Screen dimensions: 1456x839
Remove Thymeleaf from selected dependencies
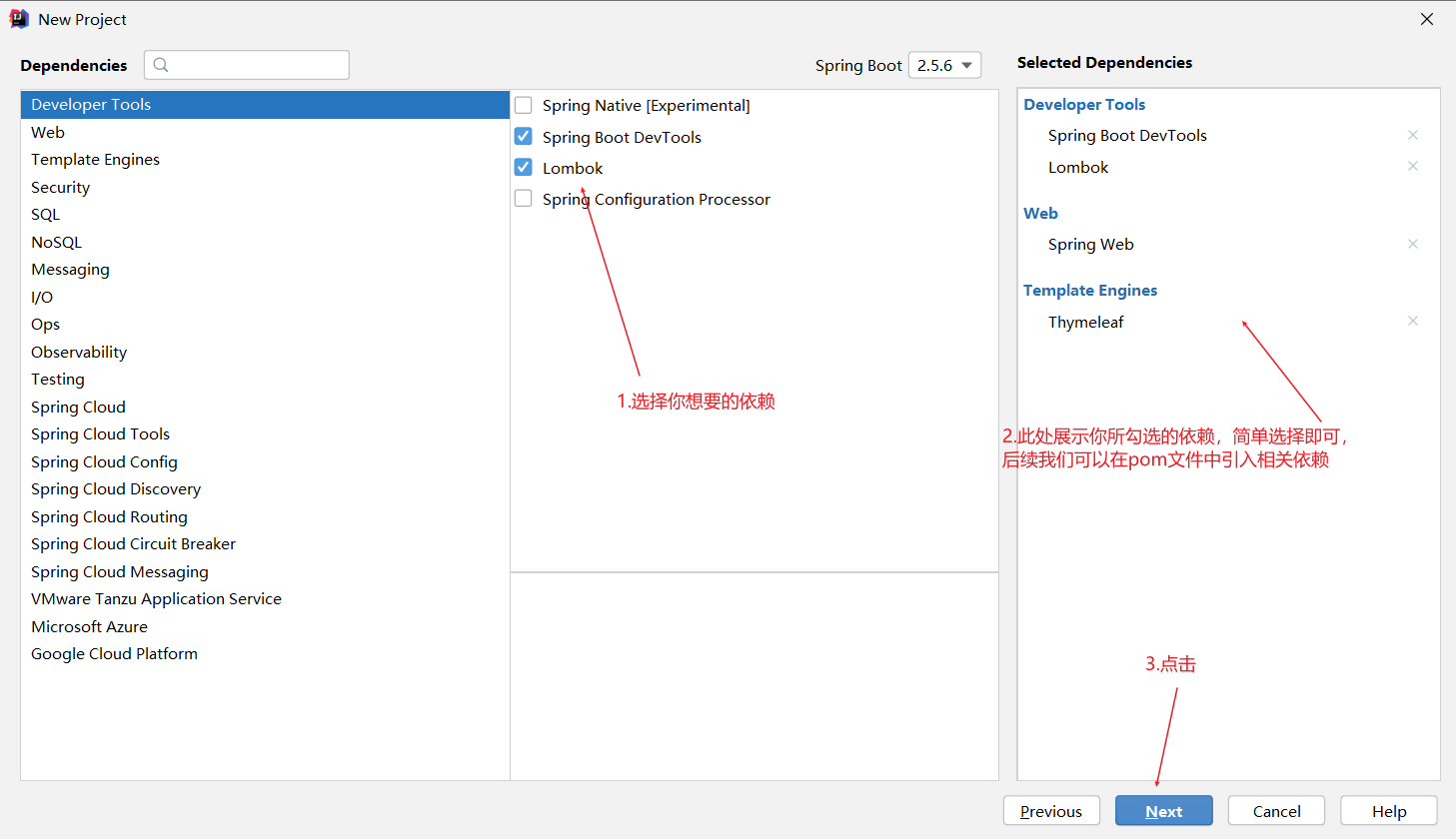tap(1413, 321)
